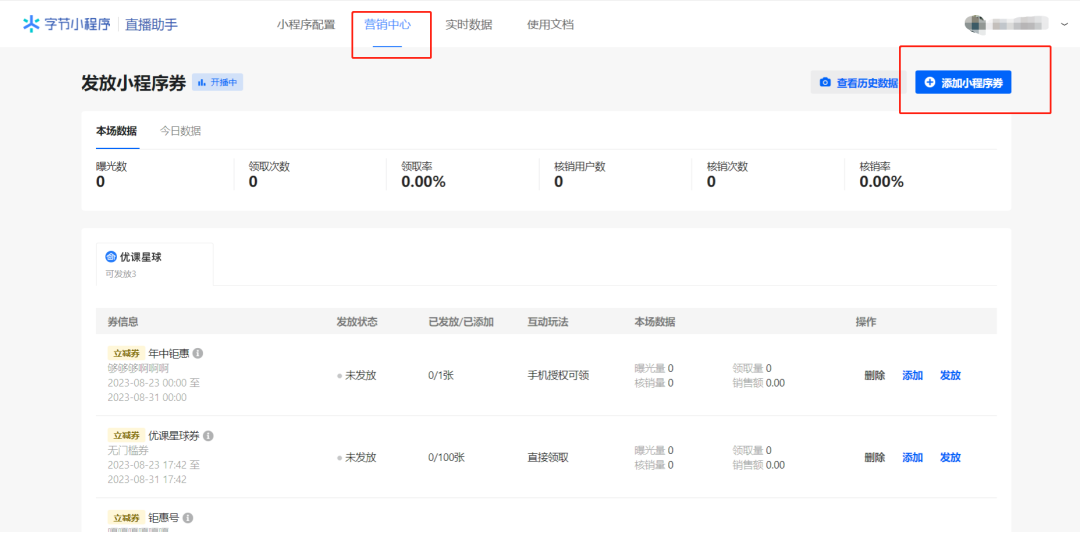
Task: Delete the 优课星球券 coupon row
Action: [x=874, y=457]
